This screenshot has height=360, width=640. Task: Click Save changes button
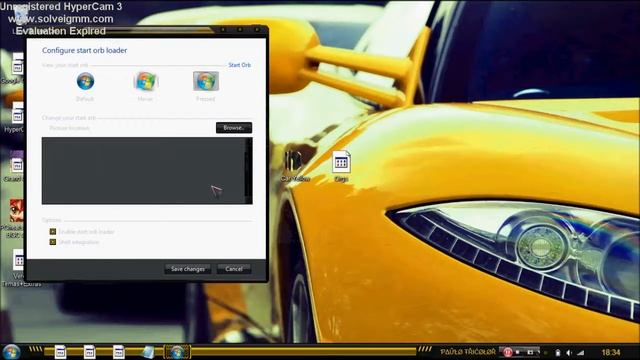[188, 269]
